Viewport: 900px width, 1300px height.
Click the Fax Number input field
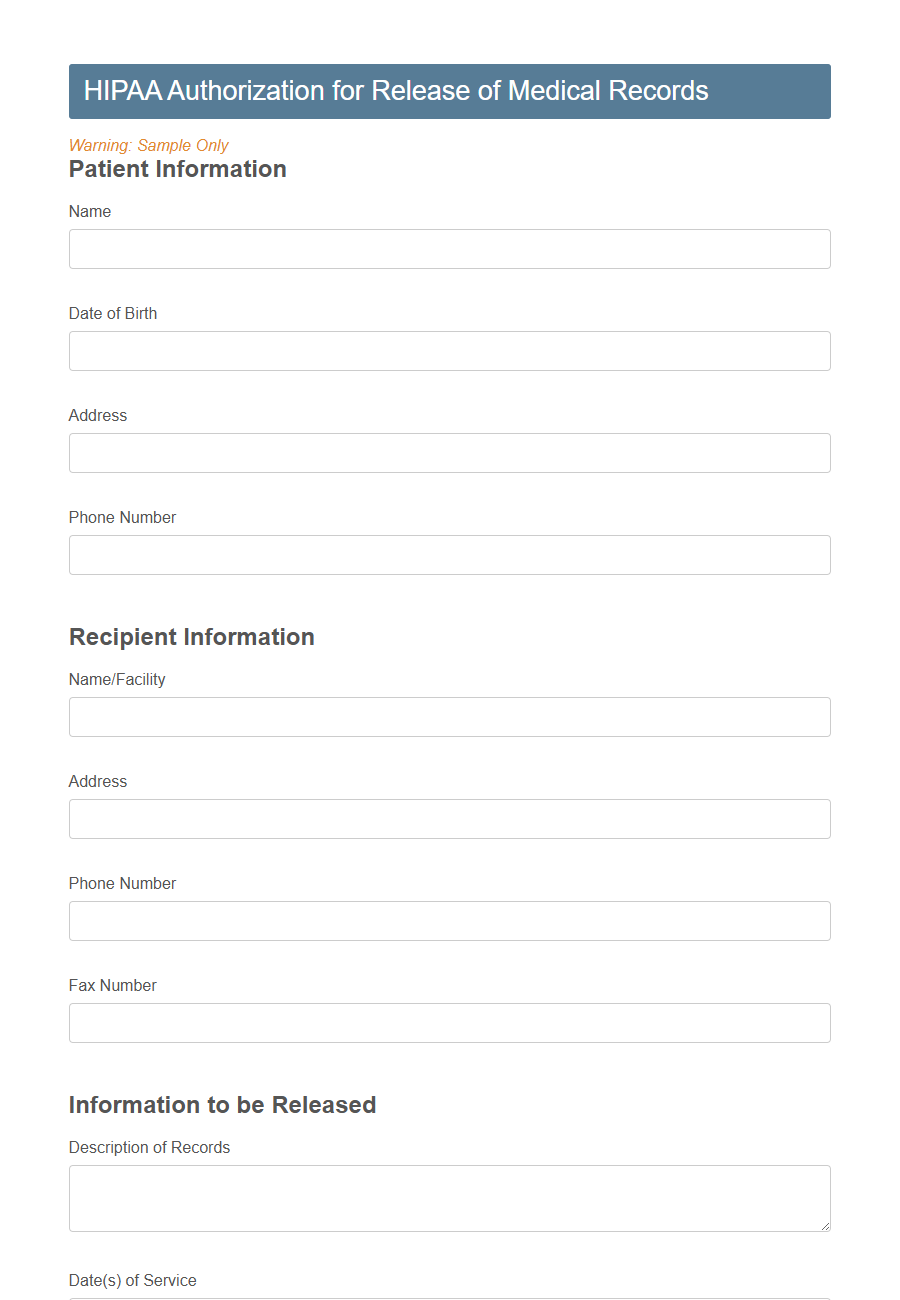tap(449, 1022)
